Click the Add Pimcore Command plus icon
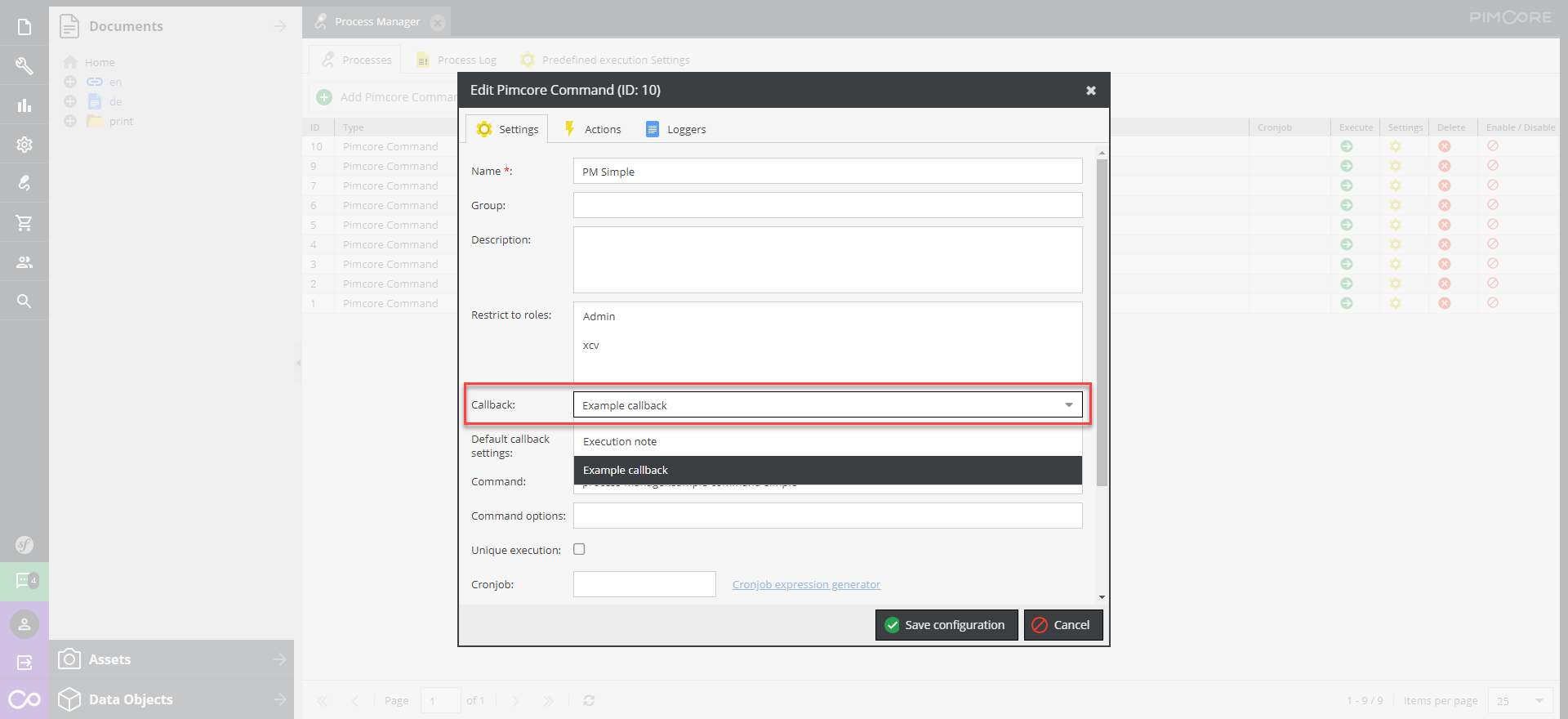The width and height of the screenshot is (1568, 719). (x=324, y=97)
